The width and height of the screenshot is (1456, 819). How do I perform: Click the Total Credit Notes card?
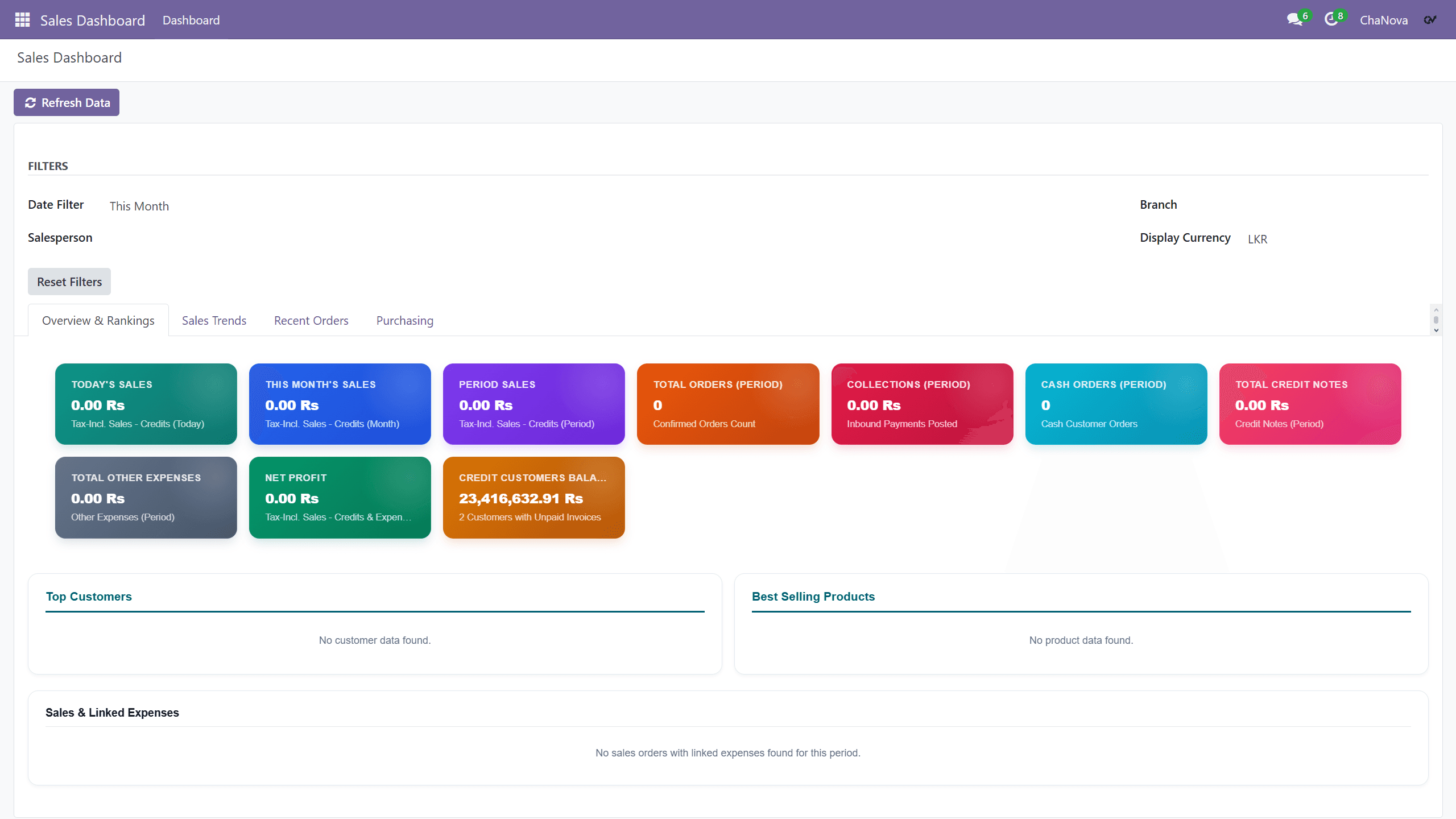1310,404
